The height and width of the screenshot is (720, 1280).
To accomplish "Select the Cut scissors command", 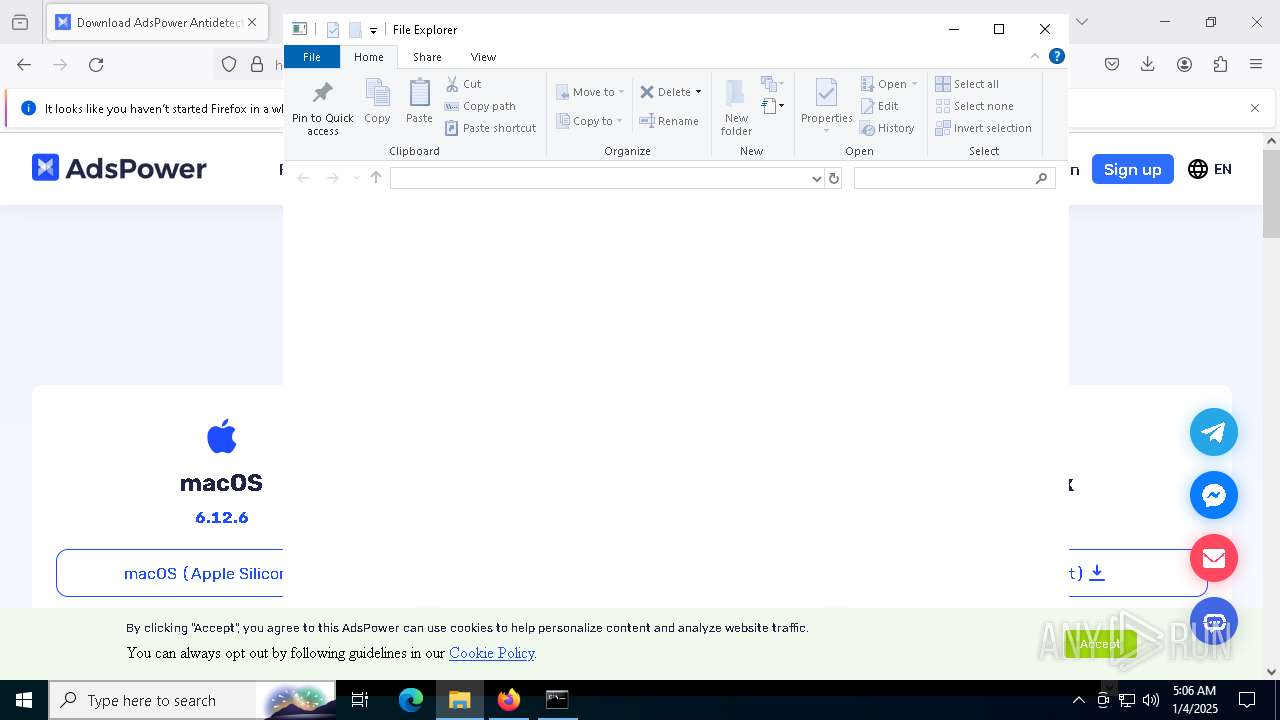I will coord(463,84).
